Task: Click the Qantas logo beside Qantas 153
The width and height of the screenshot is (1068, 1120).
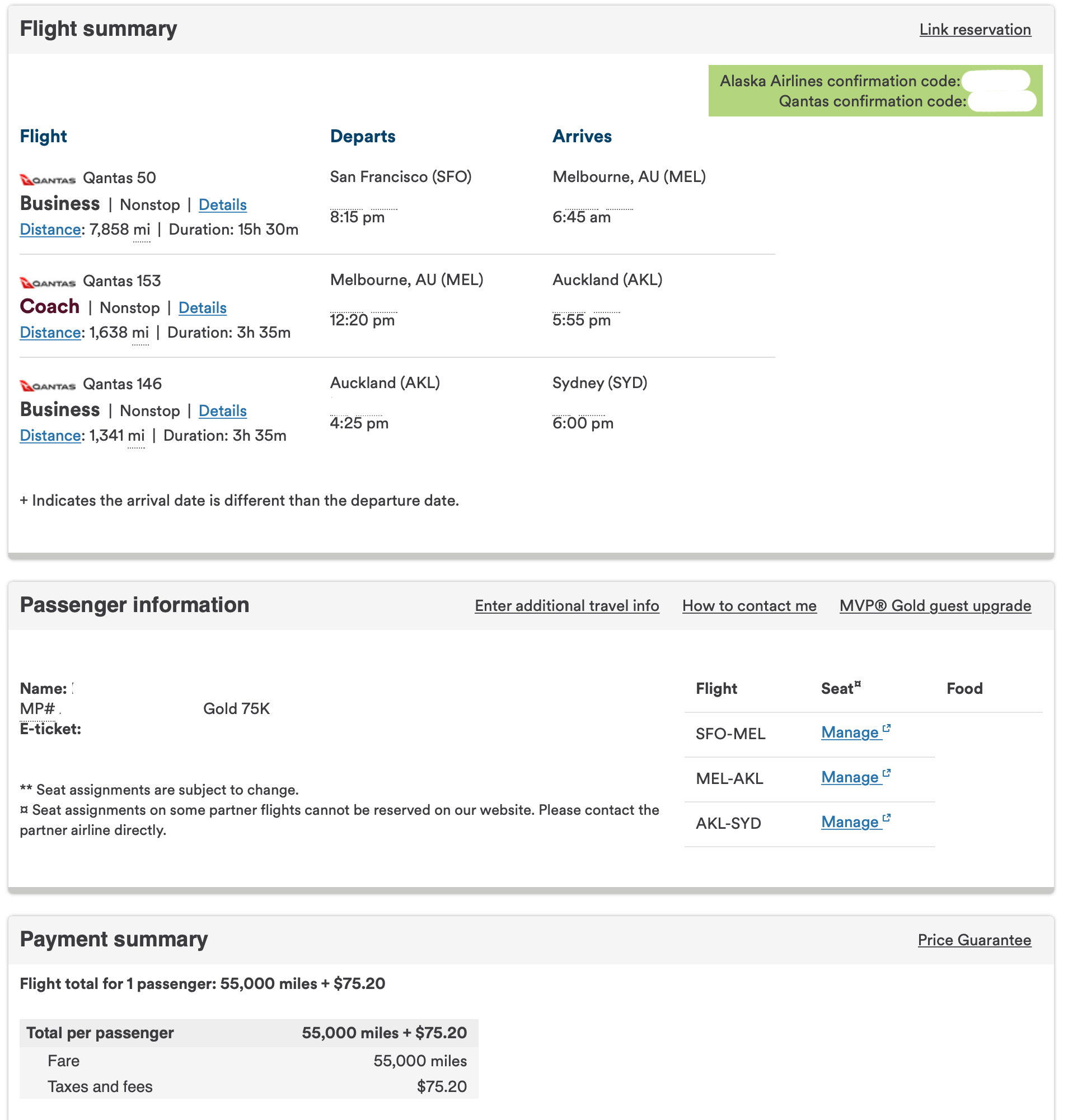Action: tap(48, 283)
